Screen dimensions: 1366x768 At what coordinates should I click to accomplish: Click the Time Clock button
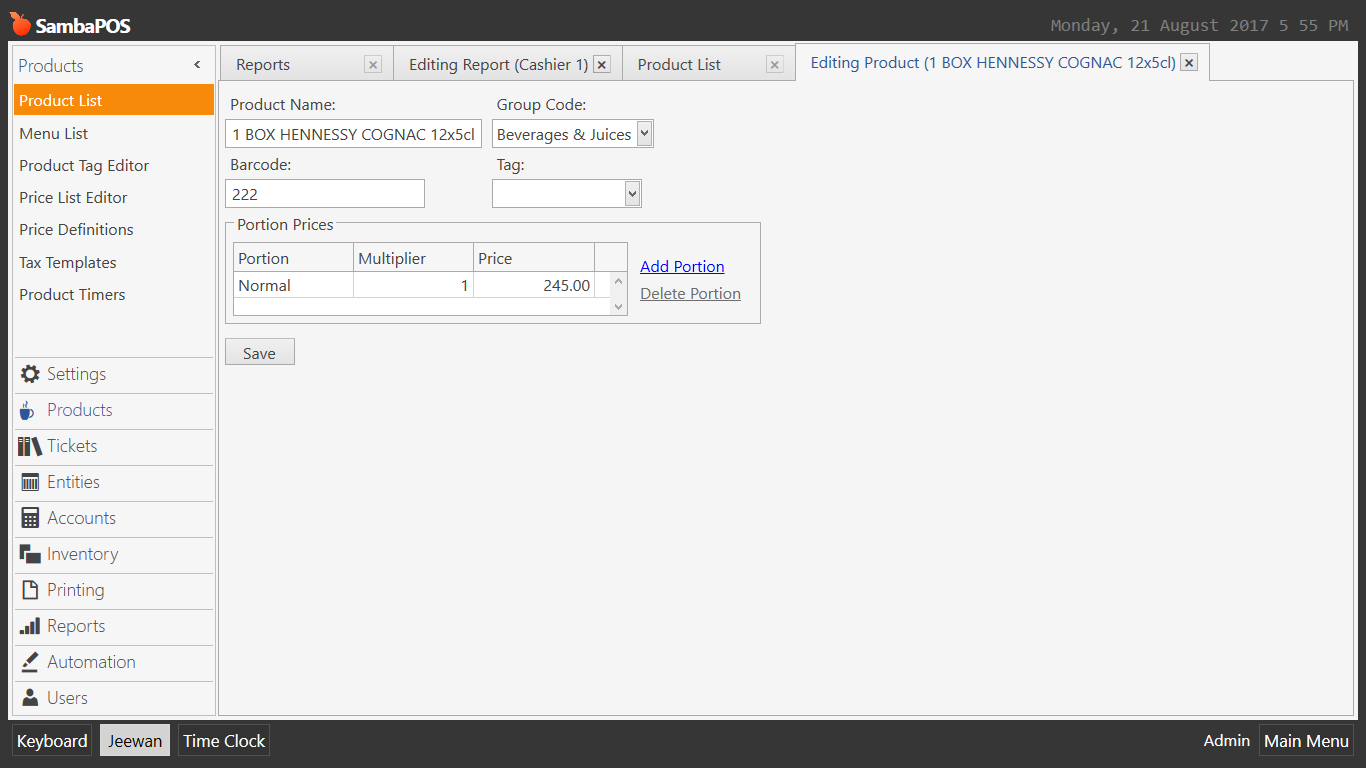coord(224,741)
